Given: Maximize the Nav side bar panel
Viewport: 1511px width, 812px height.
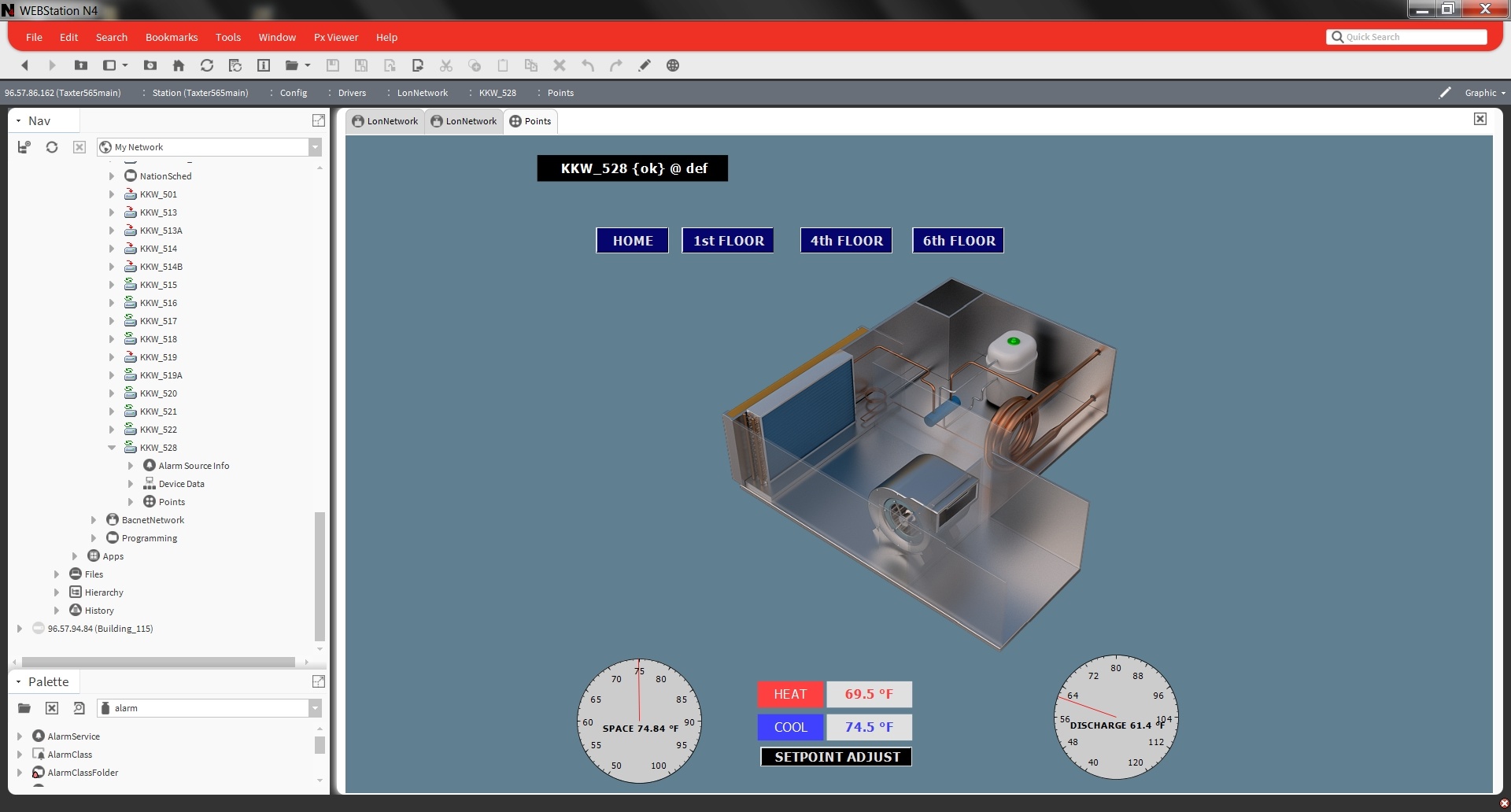Looking at the screenshot, I should pyautogui.click(x=319, y=120).
